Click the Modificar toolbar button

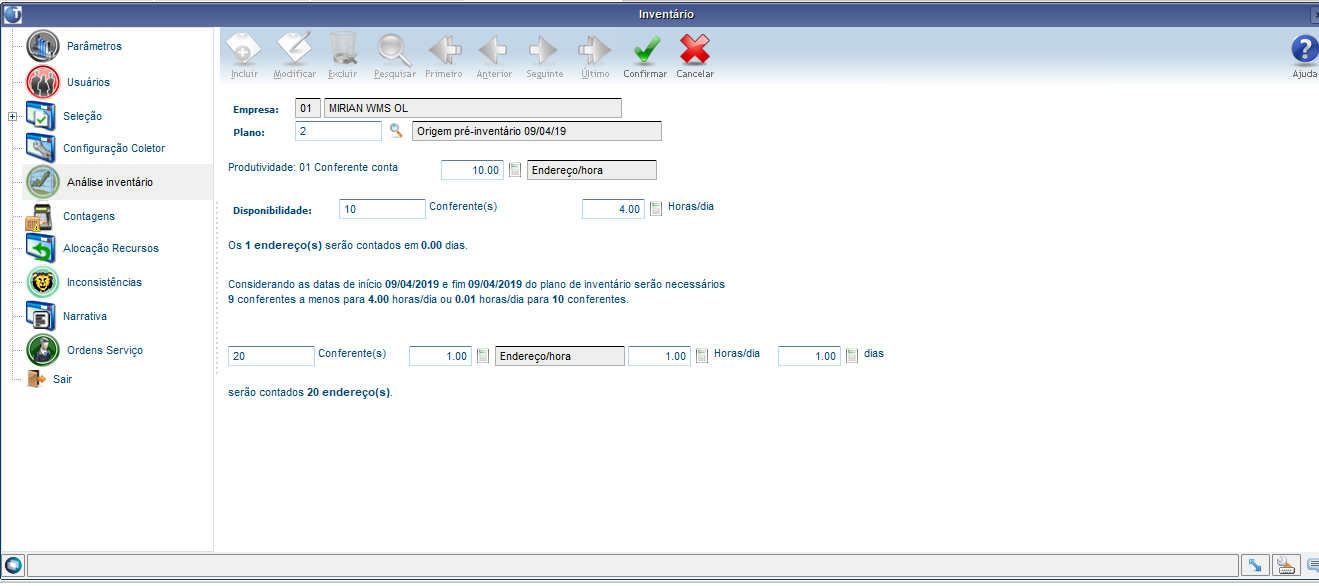295,55
